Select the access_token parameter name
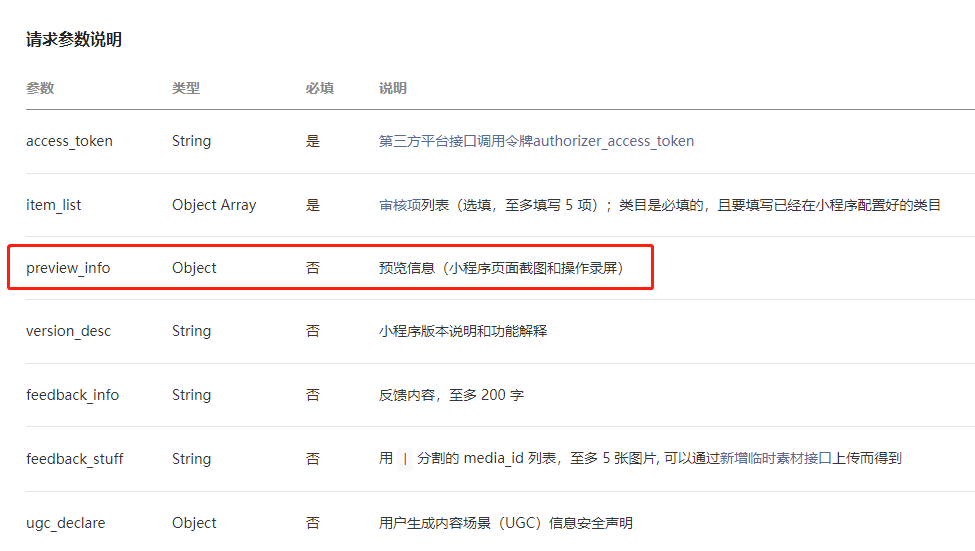Image resolution: width=975 pixels, height=551 pixels. click(70, 141)
